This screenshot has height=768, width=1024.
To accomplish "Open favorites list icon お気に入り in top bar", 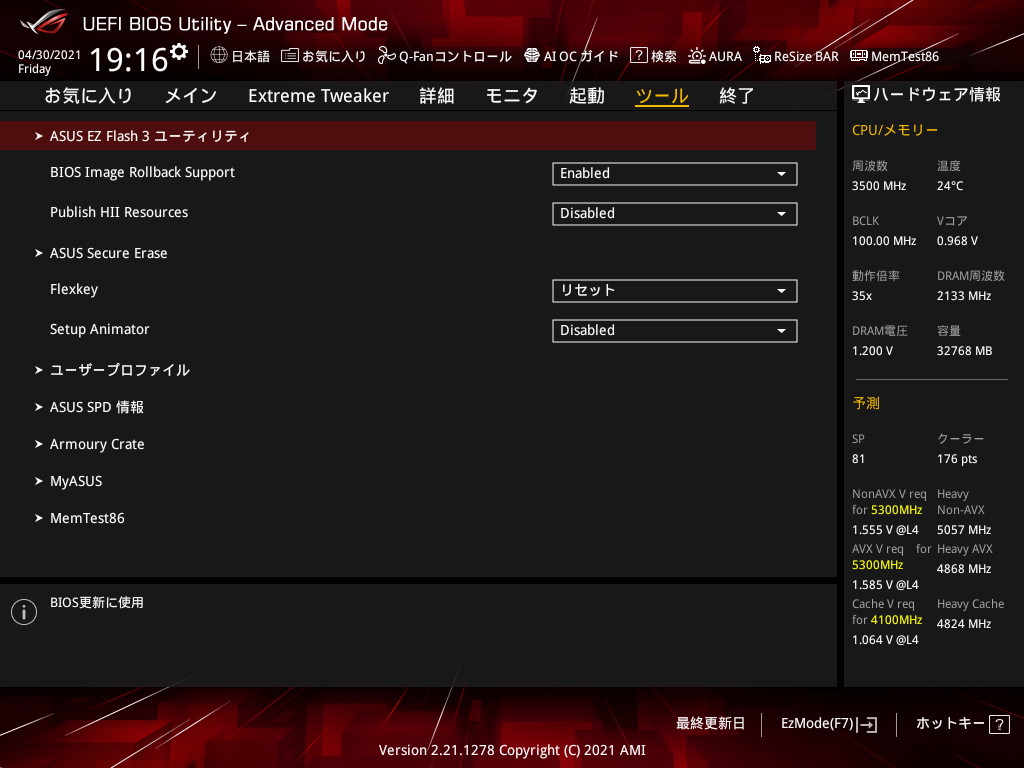I will click(x=289, y=56).
